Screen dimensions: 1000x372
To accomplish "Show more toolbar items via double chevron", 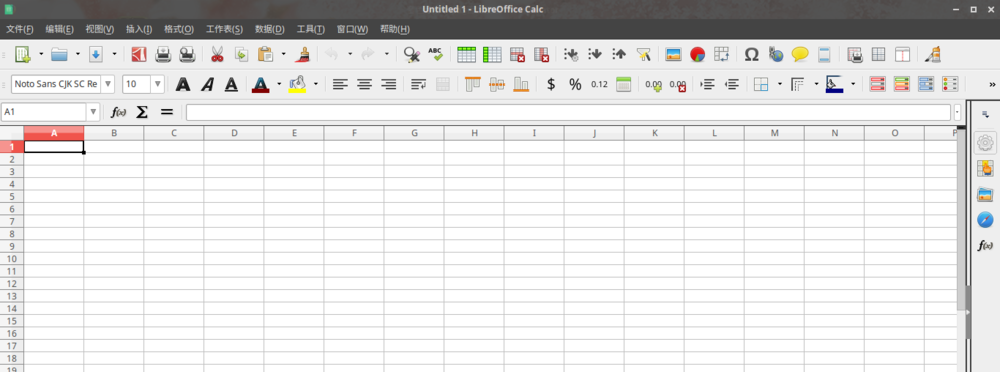I will coord(992,84).
